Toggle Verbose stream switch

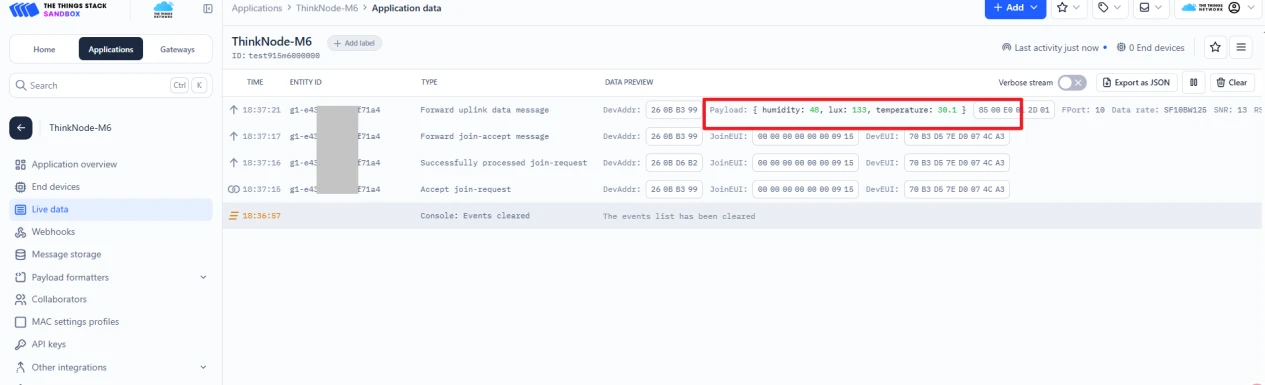(x=1071, y=83)
